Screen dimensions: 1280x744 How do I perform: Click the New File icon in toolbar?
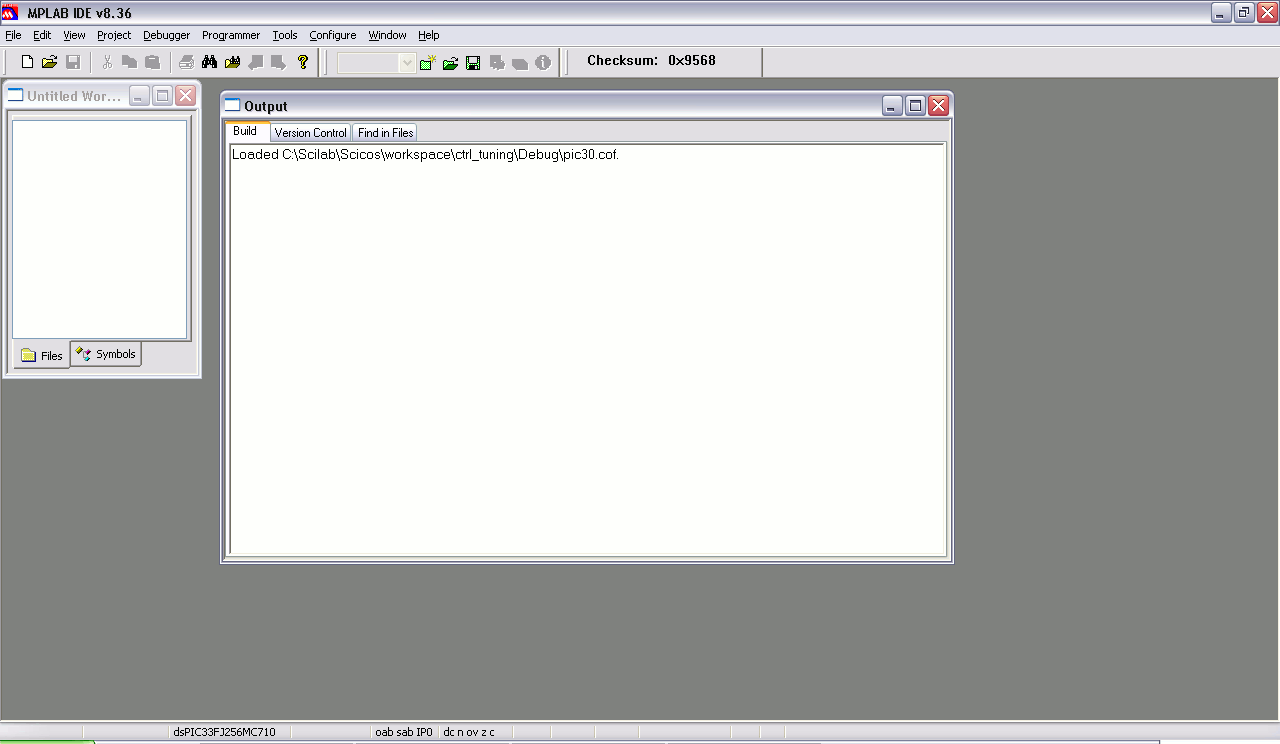click(x=27, y=62)
